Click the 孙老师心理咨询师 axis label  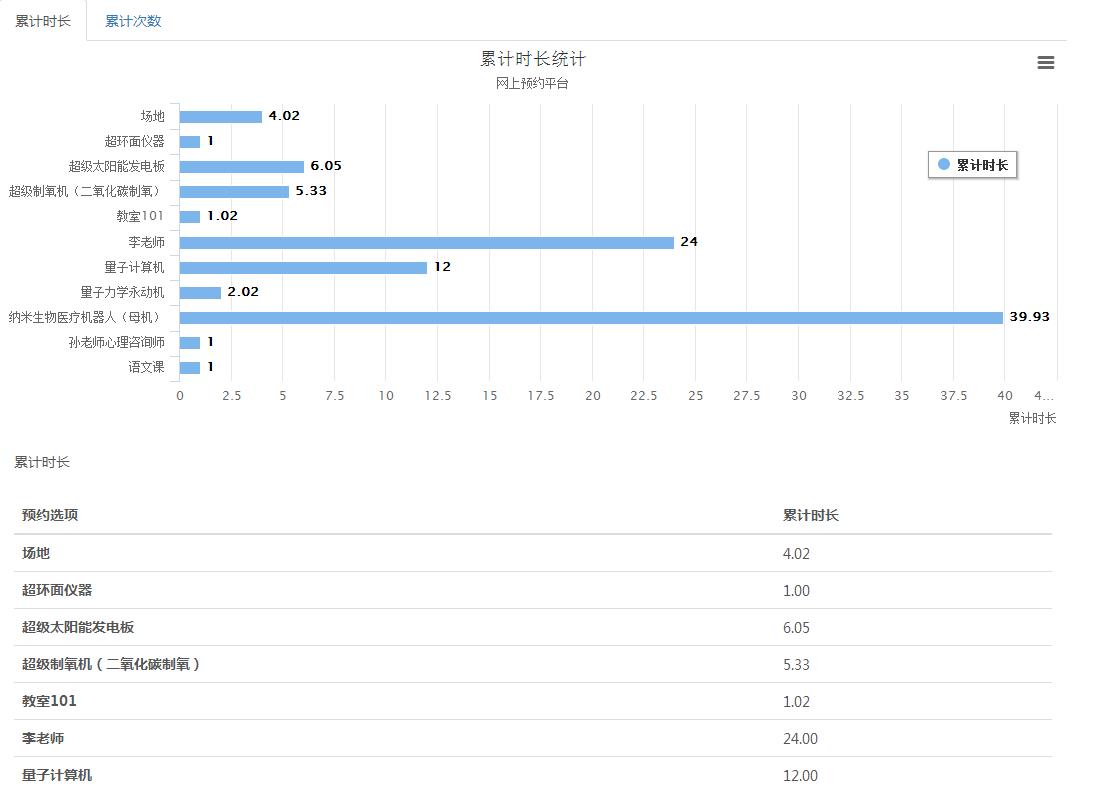(x=117, y=343)
